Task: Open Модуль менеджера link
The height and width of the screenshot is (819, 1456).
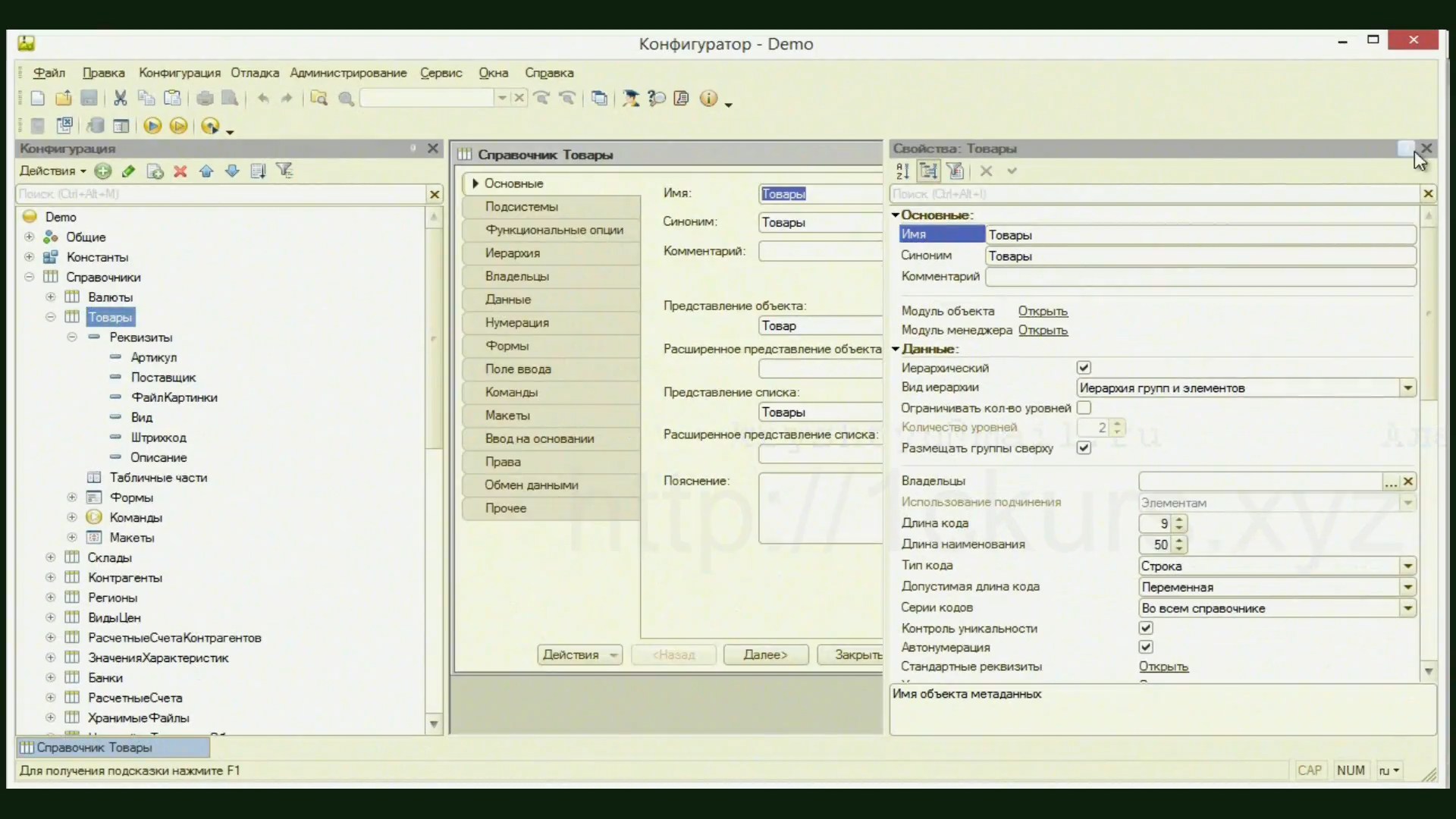Action: (1043, 331)
